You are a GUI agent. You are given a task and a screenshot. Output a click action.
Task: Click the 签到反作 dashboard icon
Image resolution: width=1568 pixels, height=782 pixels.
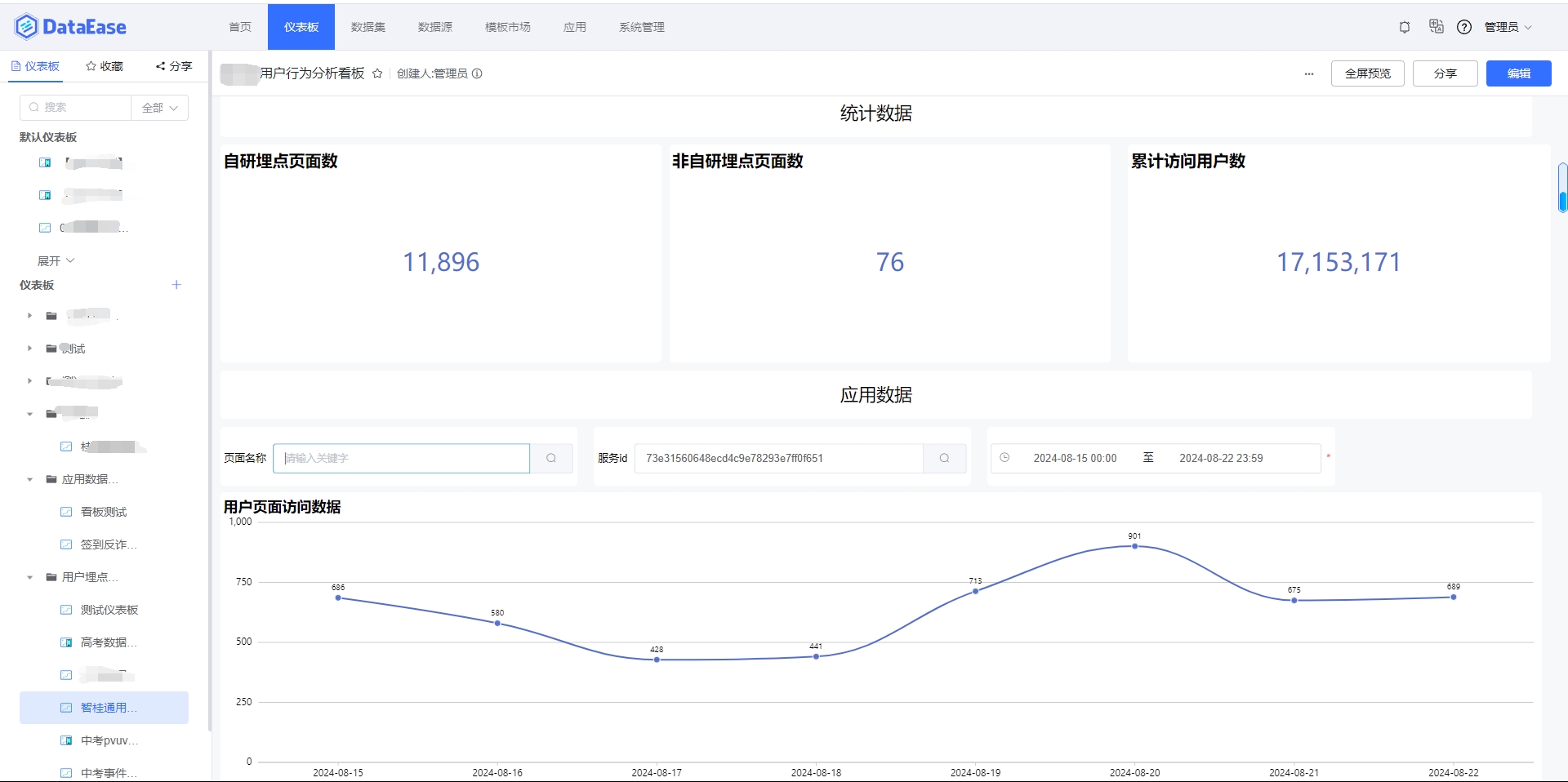pos(66,544)
